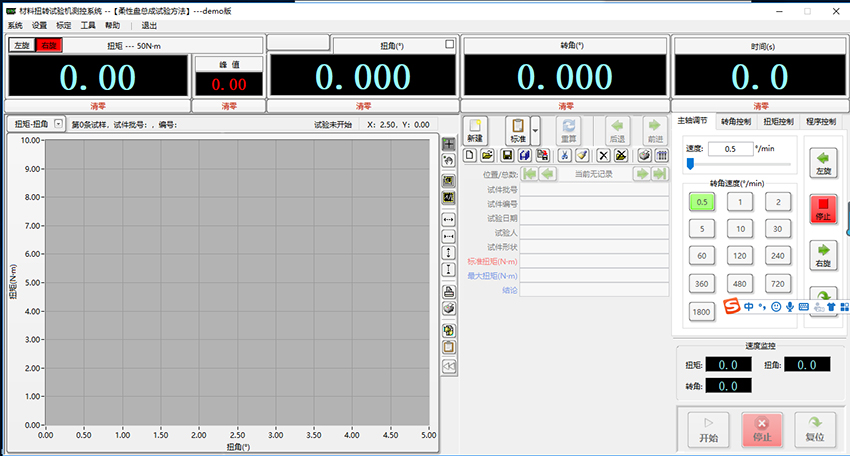The image size is (850, 456).
Task: Click the speed slider handle
Action: pyautogui.click(x=690, y=164)
